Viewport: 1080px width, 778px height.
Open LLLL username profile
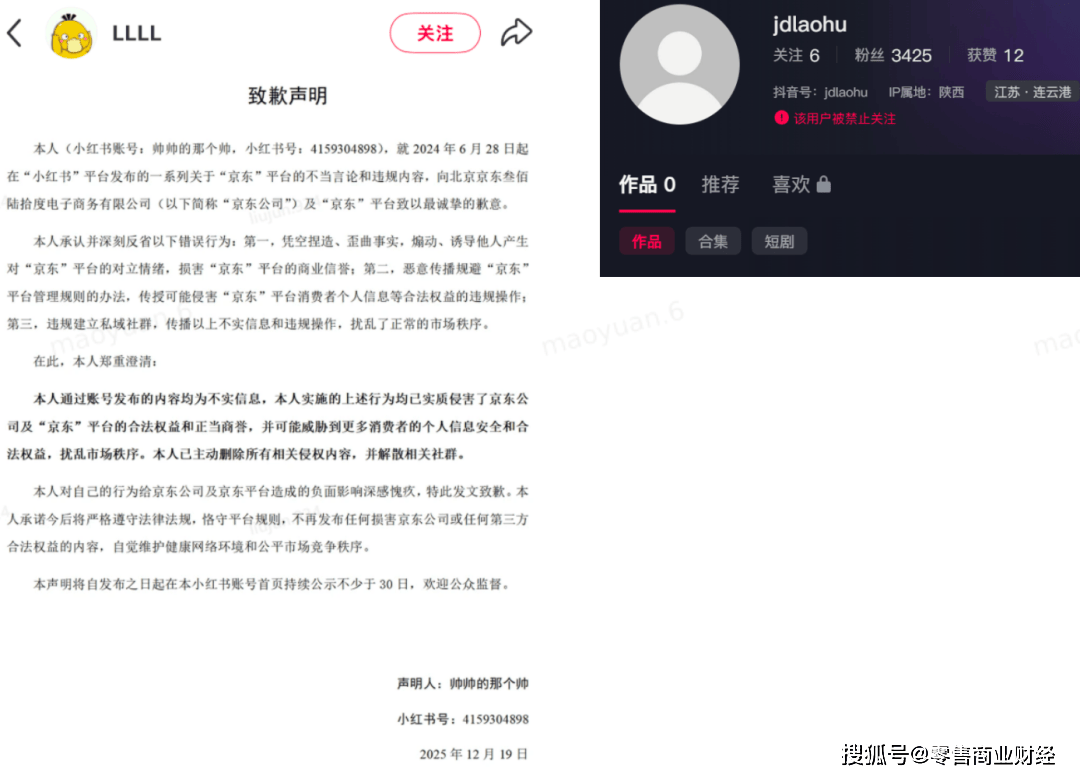136,33
